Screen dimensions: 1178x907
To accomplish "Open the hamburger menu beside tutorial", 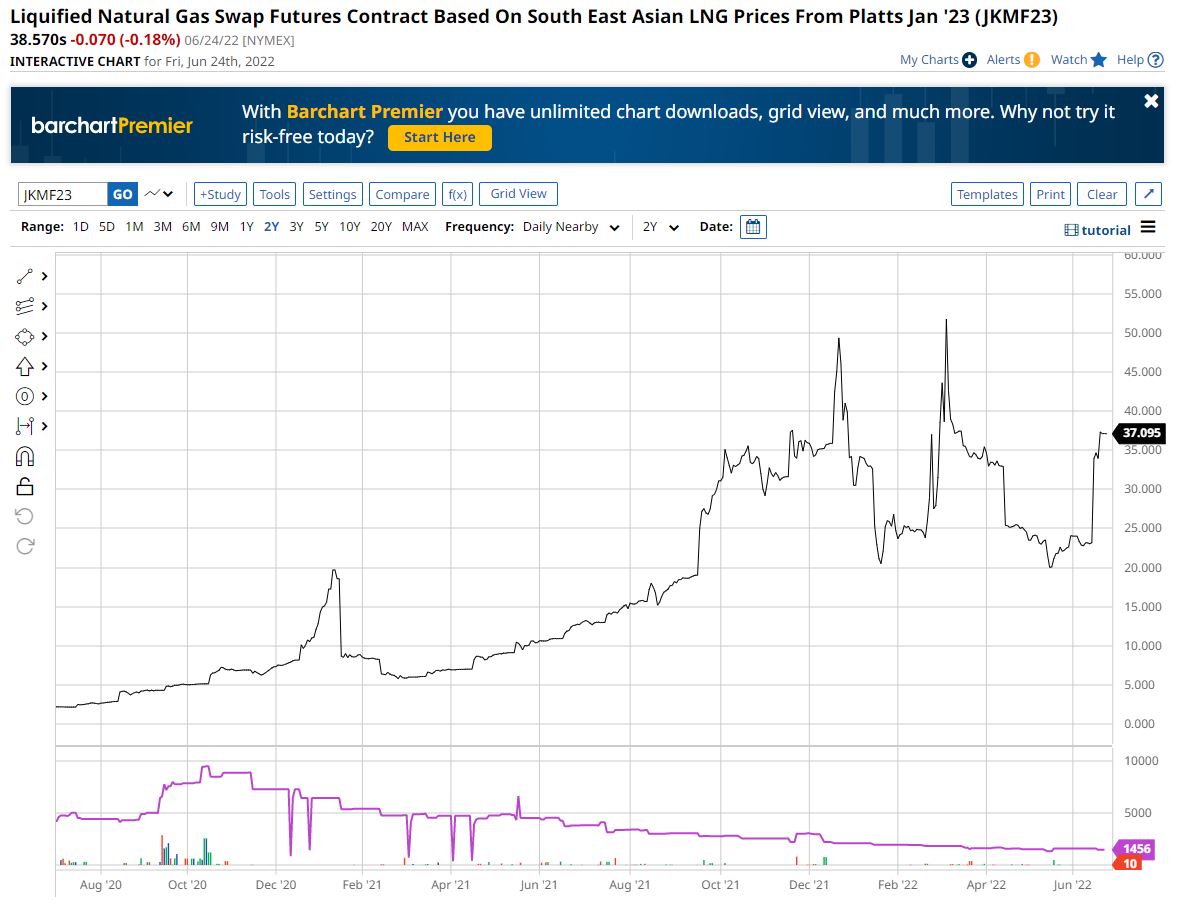I will pos(1148,228).
